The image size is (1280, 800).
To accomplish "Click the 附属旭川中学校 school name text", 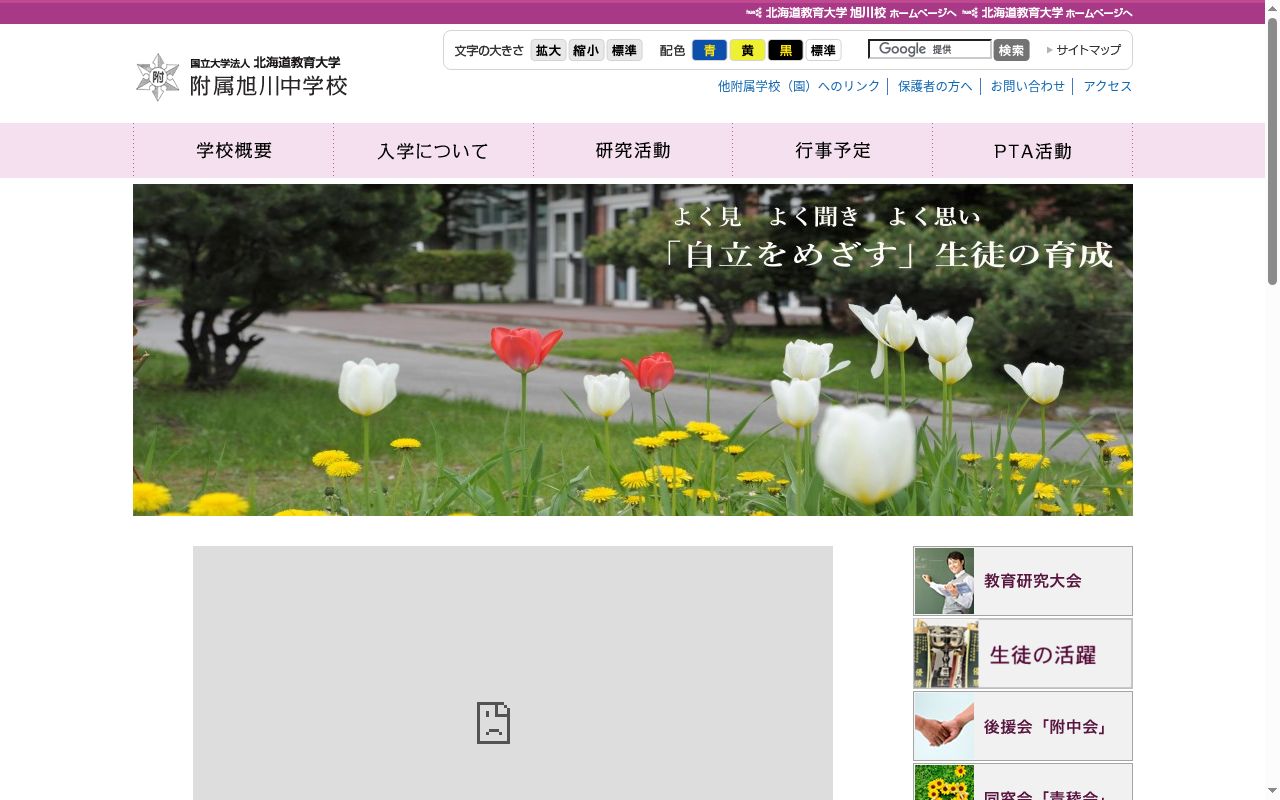I will coord(269,86).
